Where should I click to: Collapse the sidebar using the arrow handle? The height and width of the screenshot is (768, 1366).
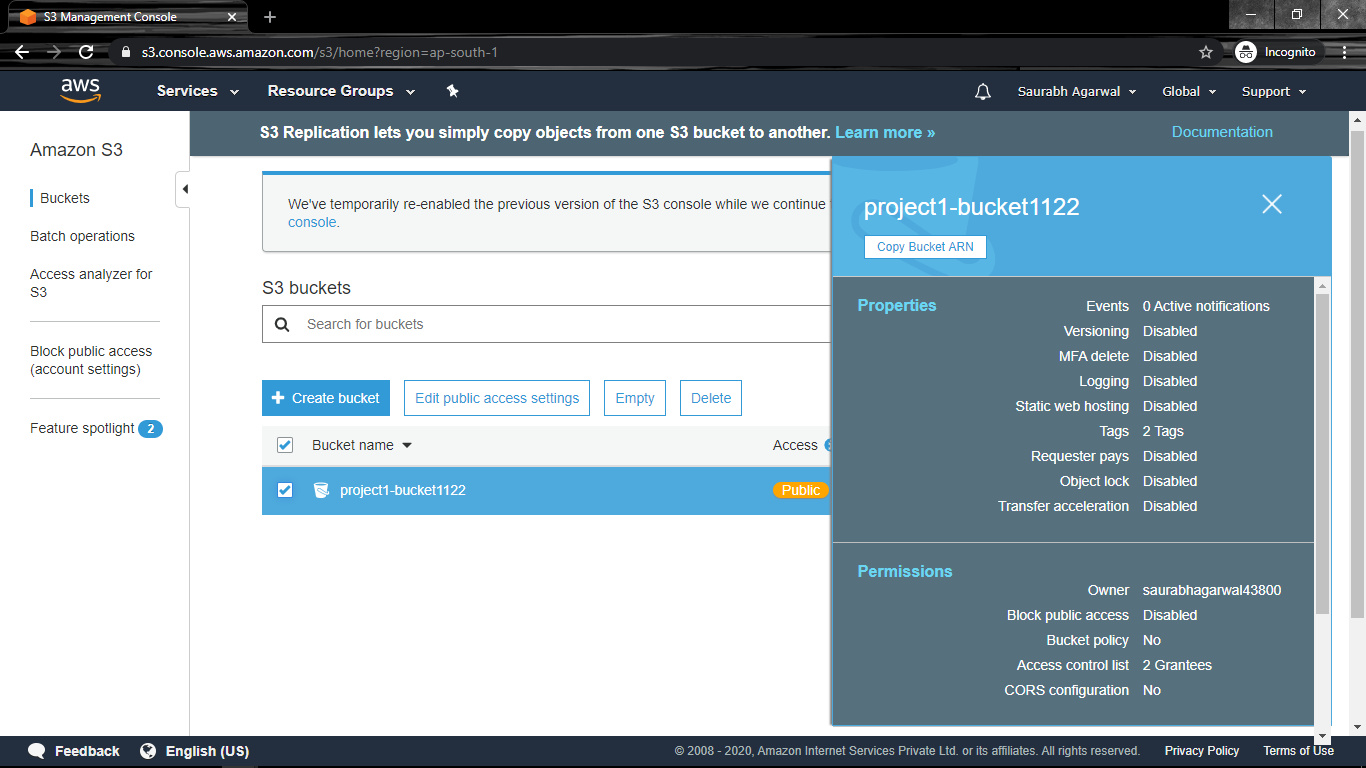pyautogui.click(x=184, y=188)
